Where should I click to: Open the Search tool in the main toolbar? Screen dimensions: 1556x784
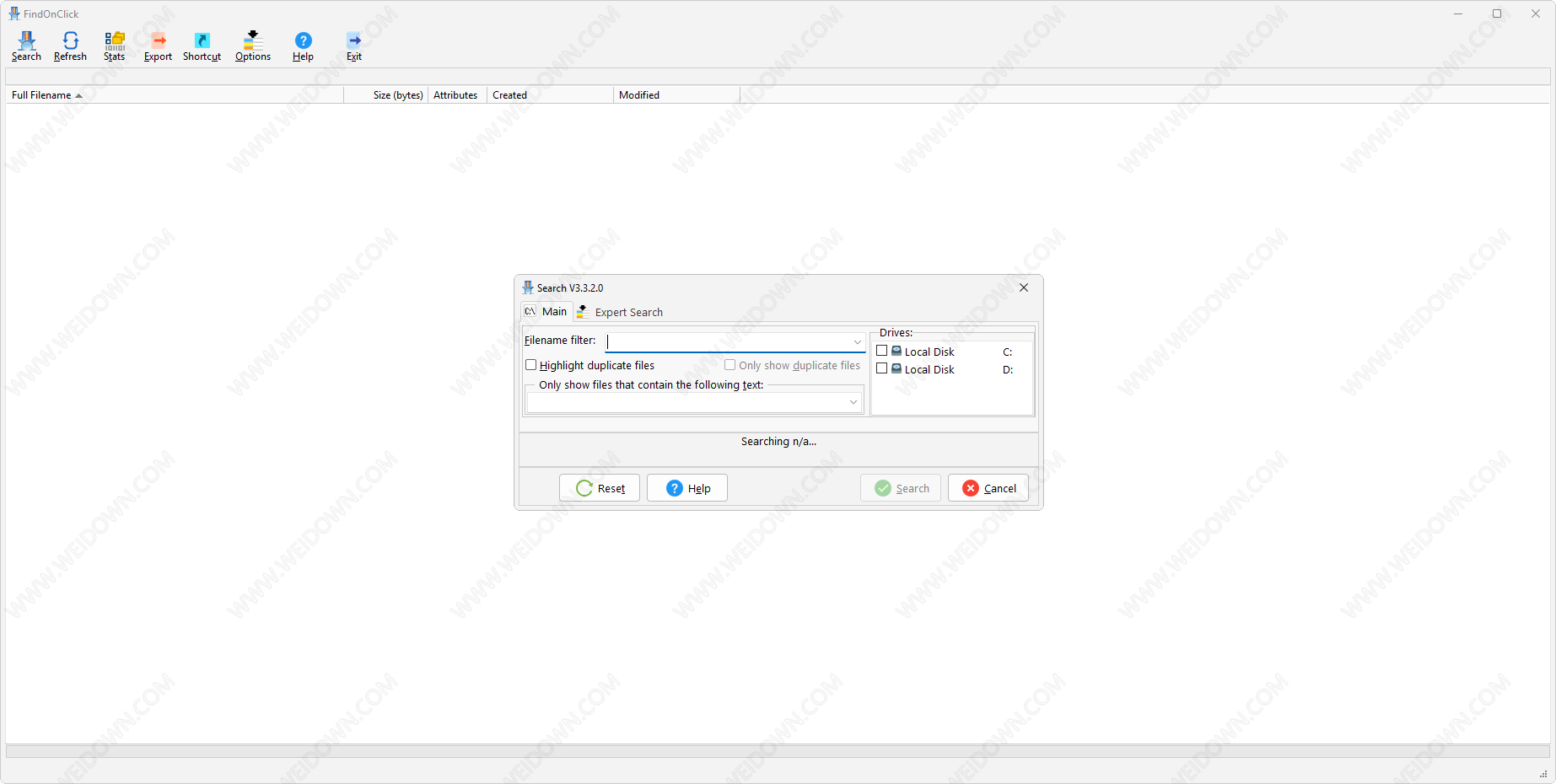click(26, 46)
